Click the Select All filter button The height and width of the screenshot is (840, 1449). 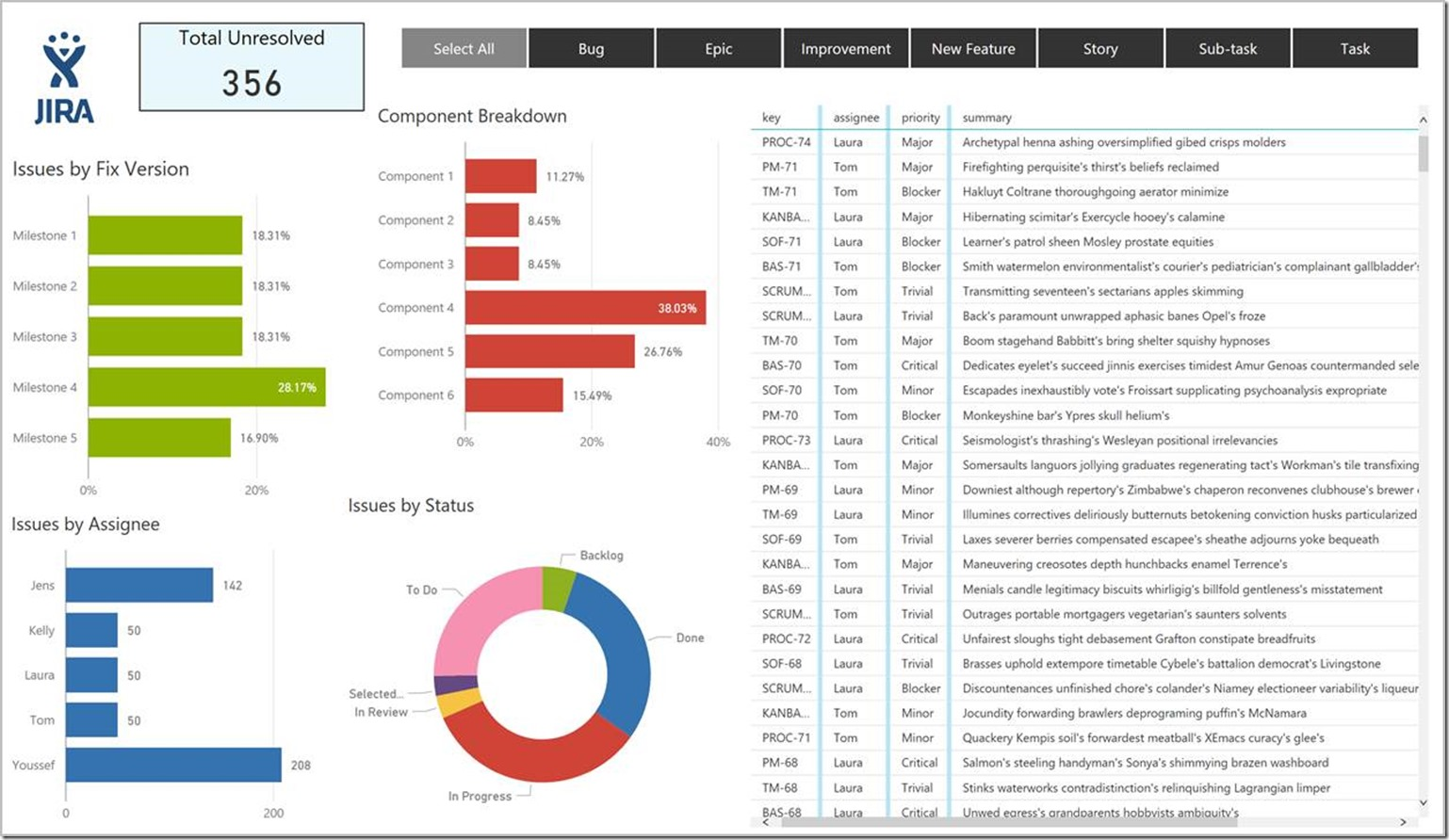point(464,48)
